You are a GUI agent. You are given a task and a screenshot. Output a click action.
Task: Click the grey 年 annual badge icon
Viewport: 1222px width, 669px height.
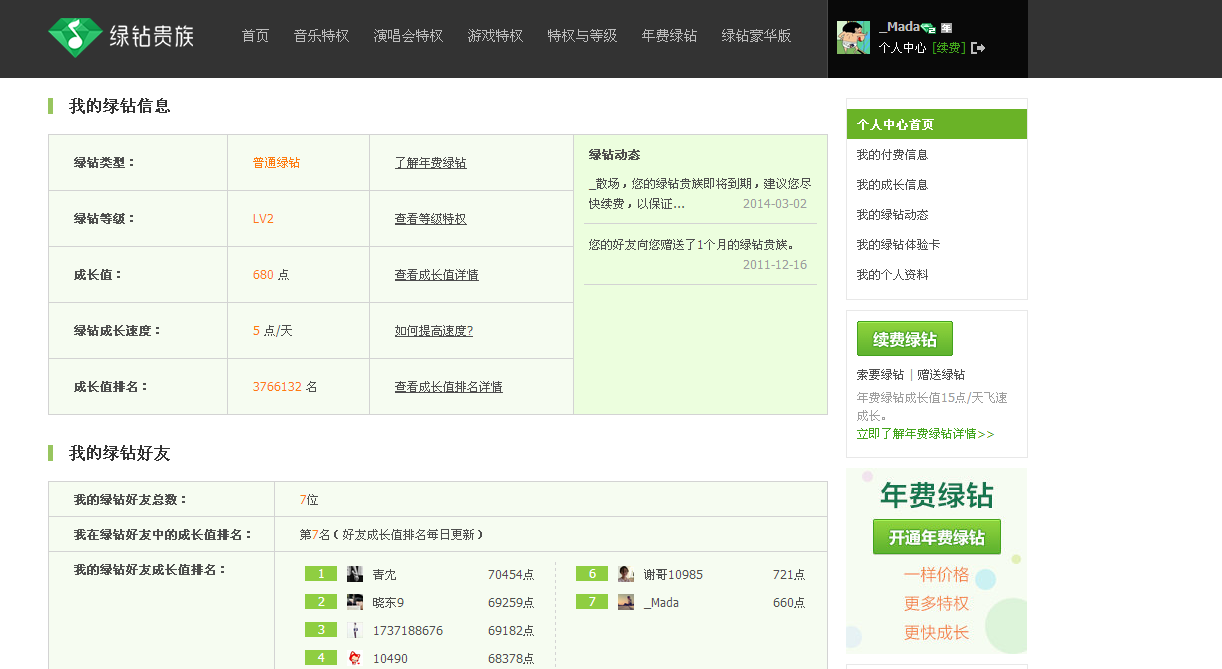coord(946,28)
